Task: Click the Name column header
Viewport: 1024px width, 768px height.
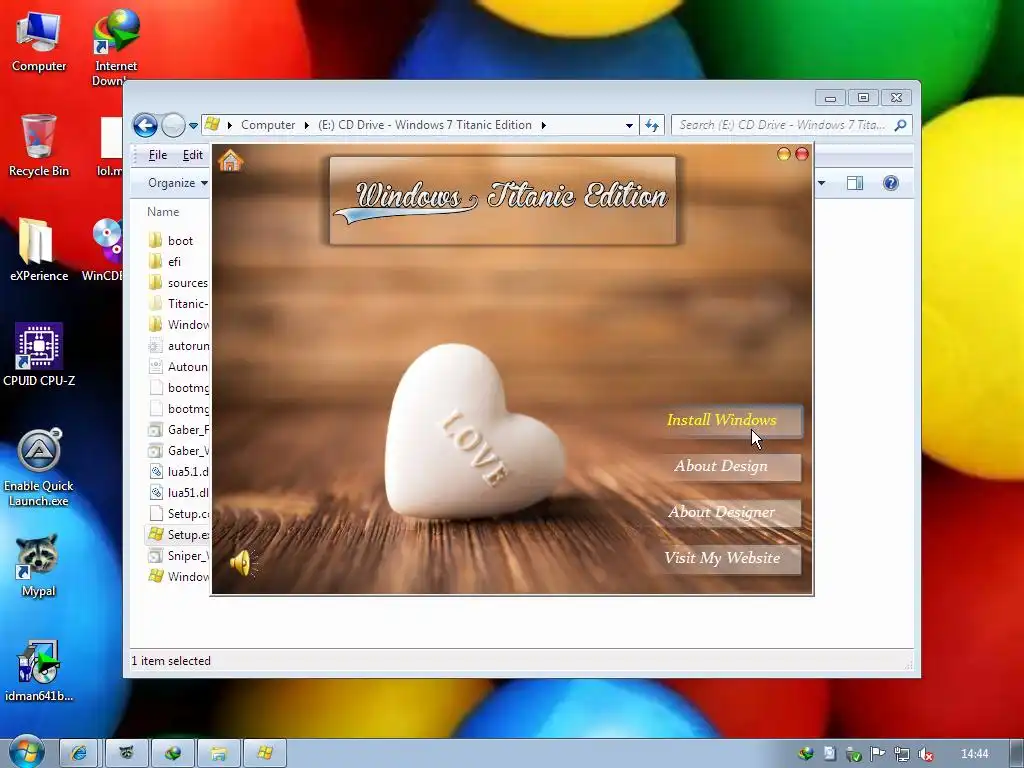Action: coord(163,212)
